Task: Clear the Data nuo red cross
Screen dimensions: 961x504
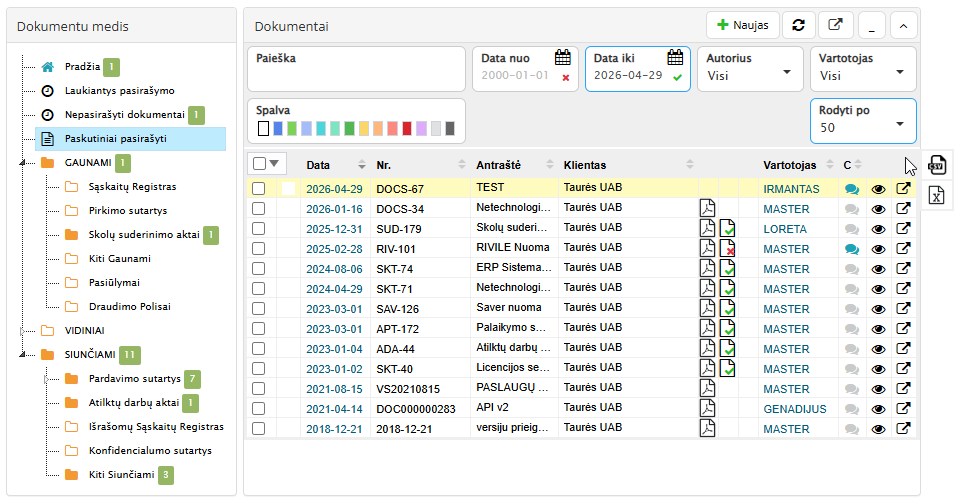Action: (x=566, y=78)
